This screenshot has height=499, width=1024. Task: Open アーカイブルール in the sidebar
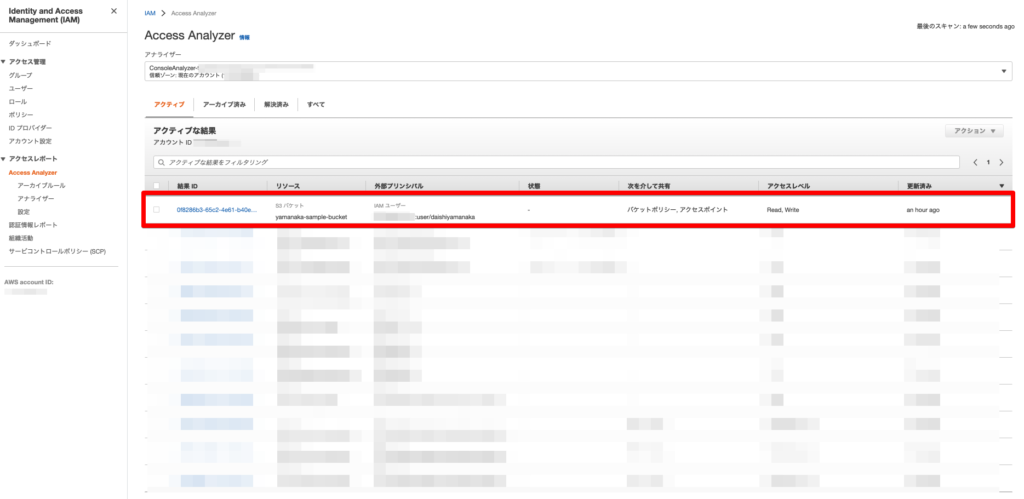[x=42, y=186]
